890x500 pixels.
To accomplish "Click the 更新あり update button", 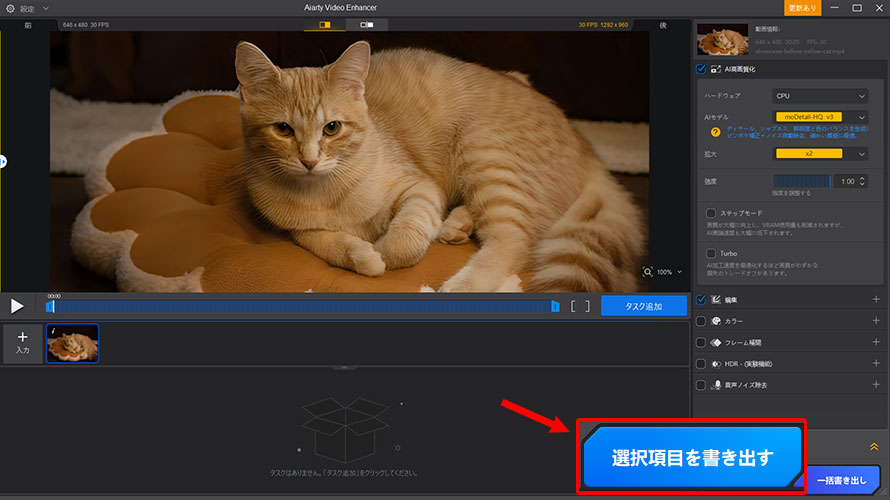I will pyautogui.click(x=802, y=8).
